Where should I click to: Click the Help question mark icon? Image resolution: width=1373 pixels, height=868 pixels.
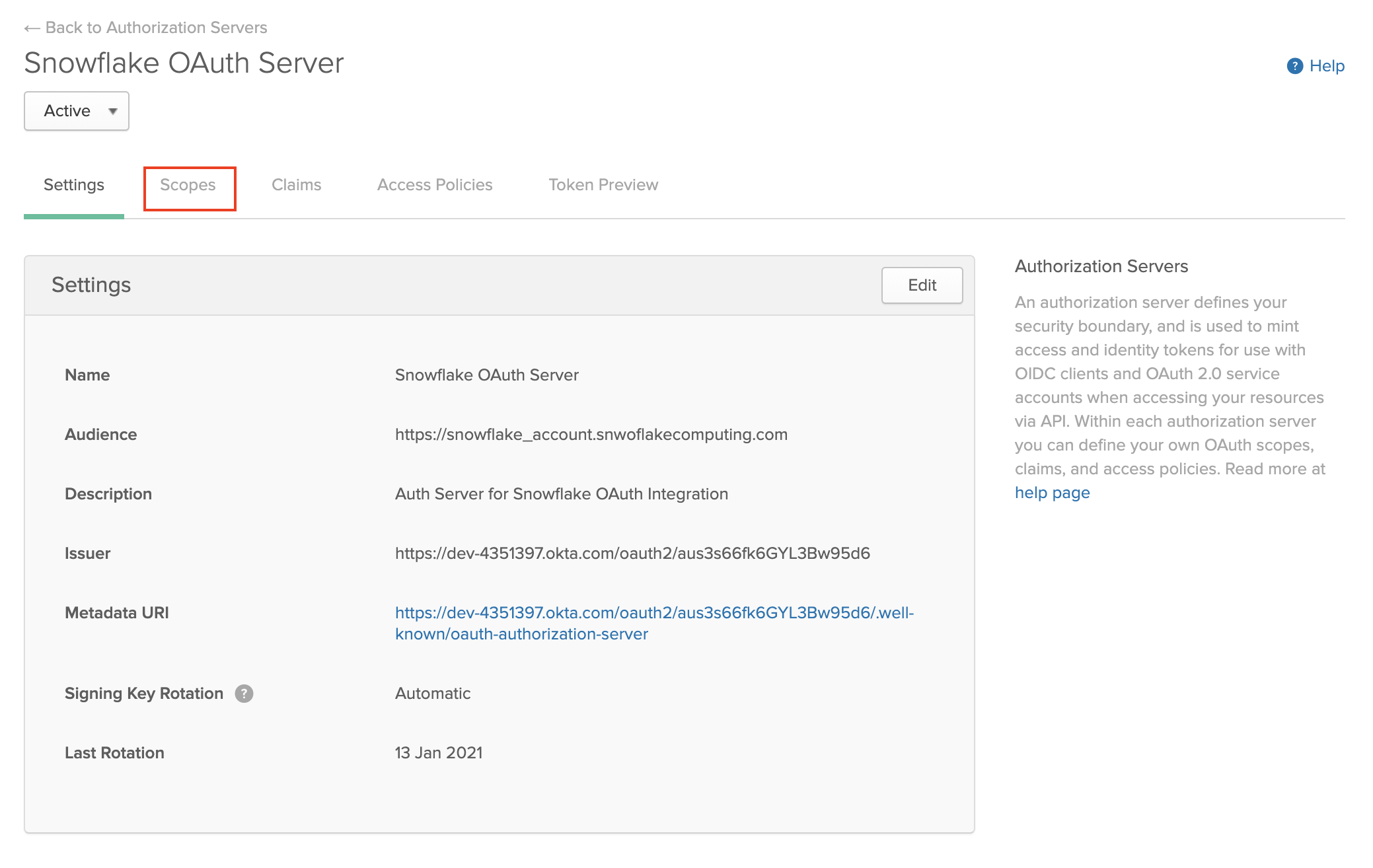click(x=1294, y=66)
